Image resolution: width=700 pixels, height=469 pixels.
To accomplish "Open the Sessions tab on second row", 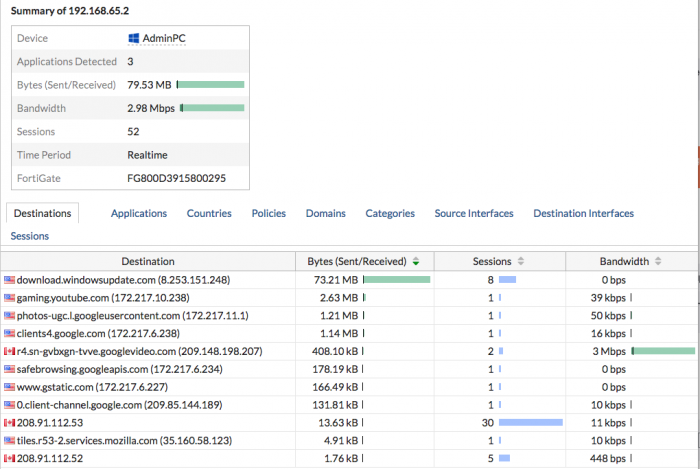I will [x=29, y=236].
